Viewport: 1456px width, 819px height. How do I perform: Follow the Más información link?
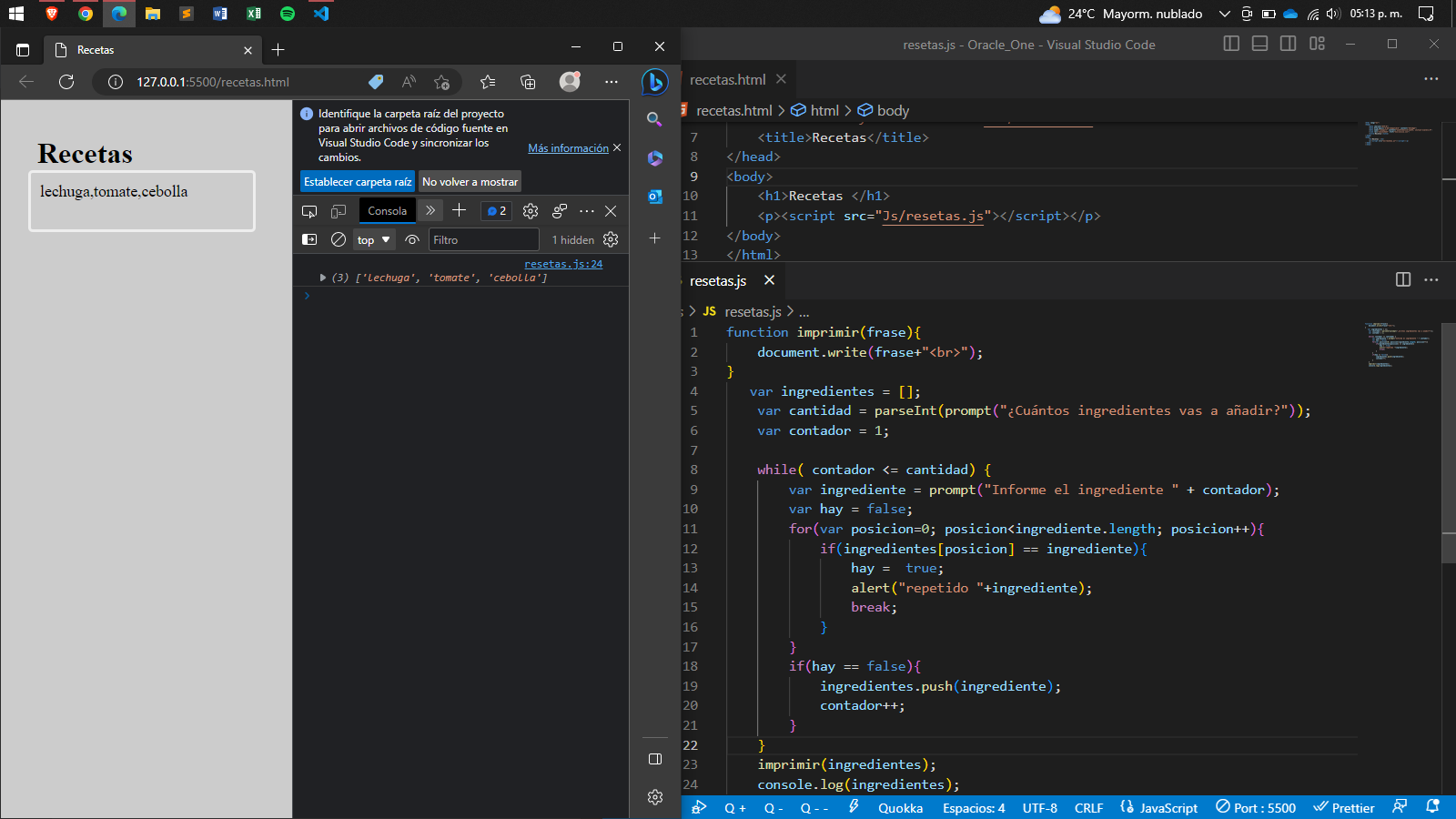coord(569,148)
